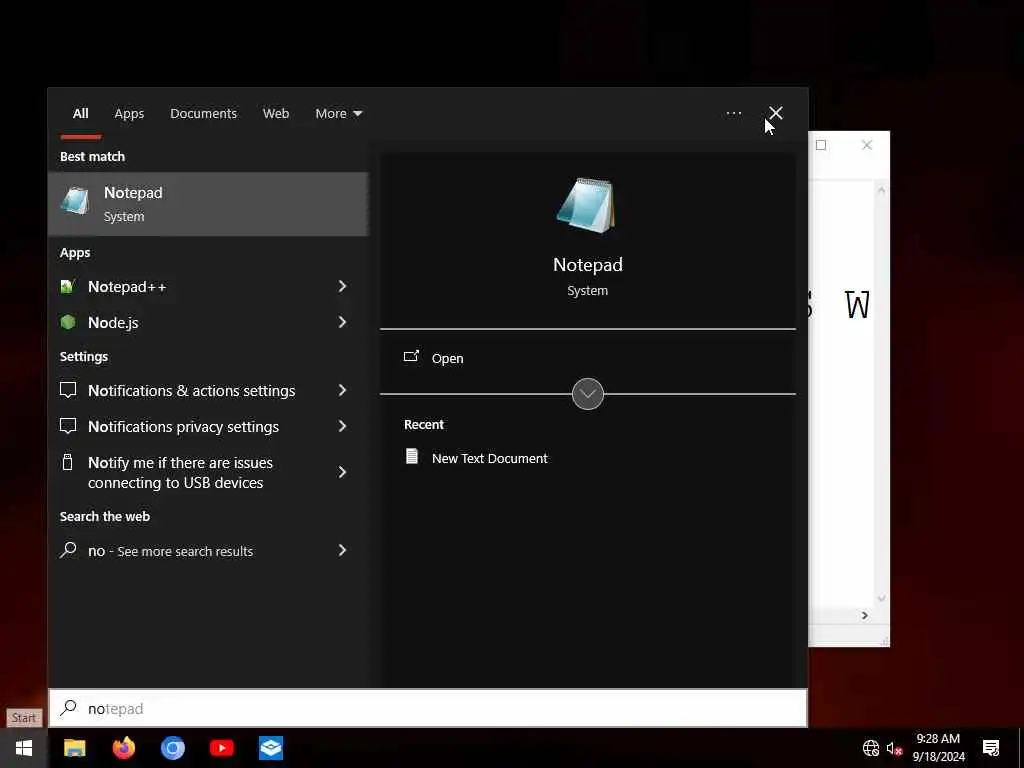Close the background Notepad window
The height and width of the screenshot is (768, 1024).
867,145
